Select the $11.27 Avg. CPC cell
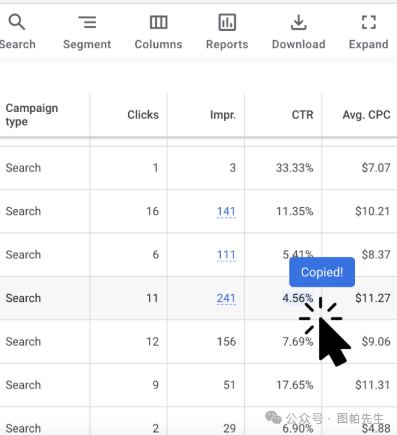 click(x=372, y=298)
